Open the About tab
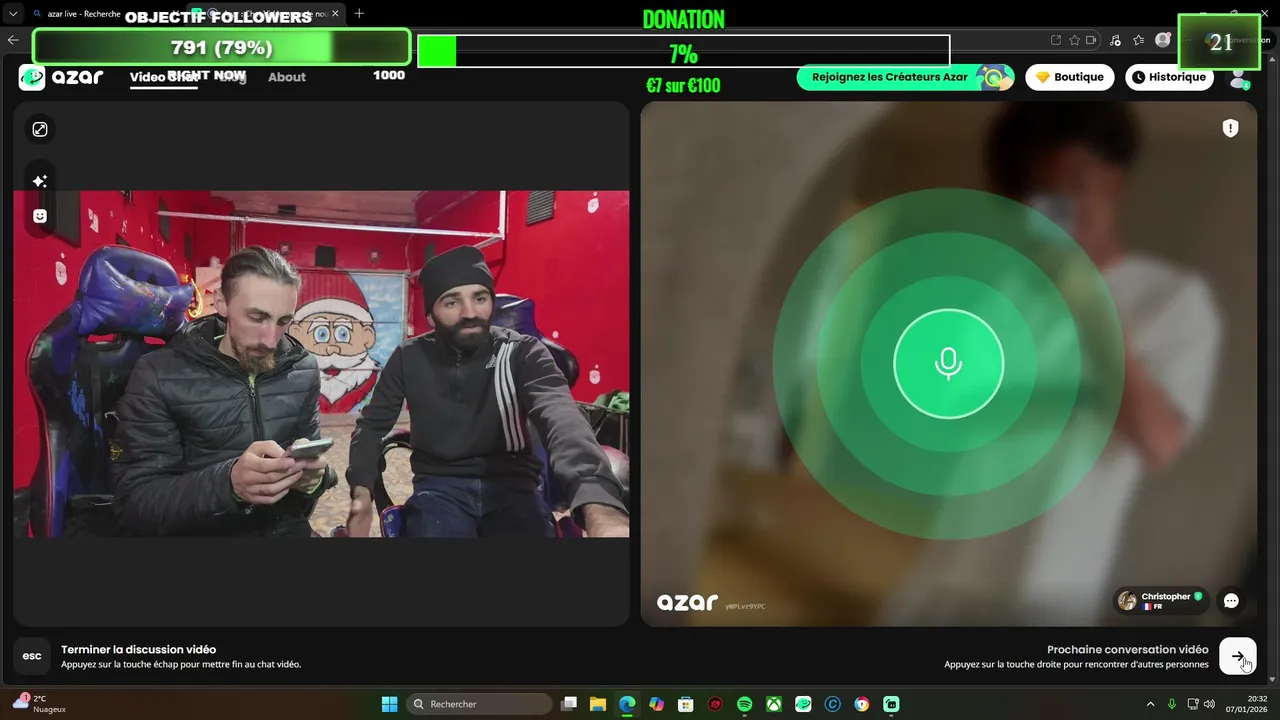Screen dimensions: 1280x720 [x=287, y=77]
